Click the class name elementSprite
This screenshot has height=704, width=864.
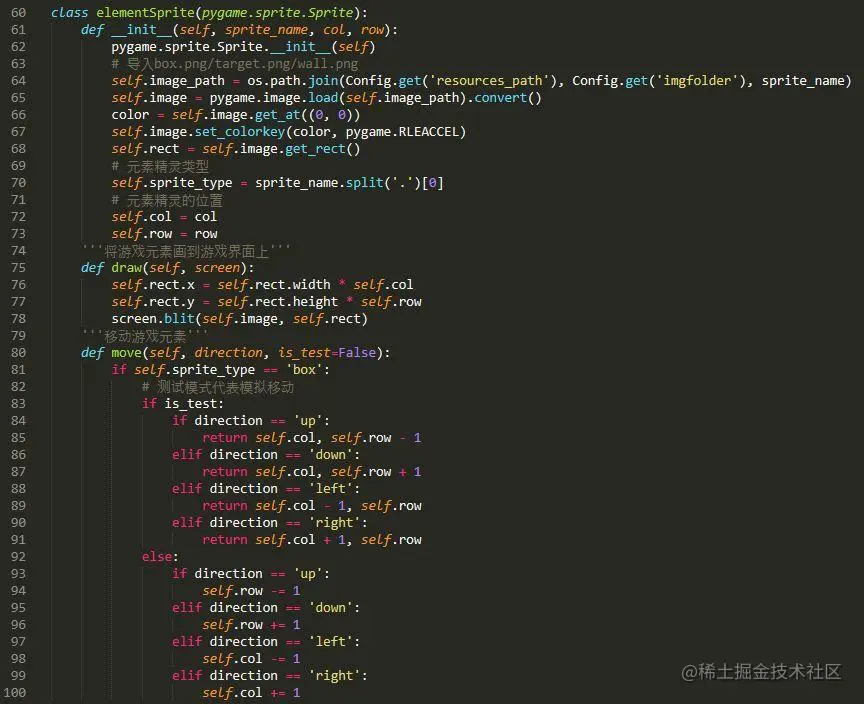(x=145, y=12)
